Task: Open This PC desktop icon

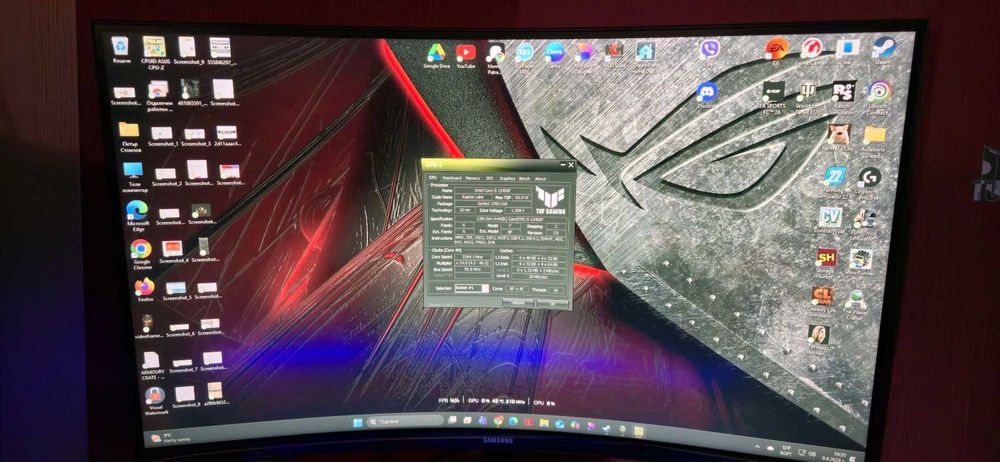Action: pyautogui.click(x=134, y=177)
